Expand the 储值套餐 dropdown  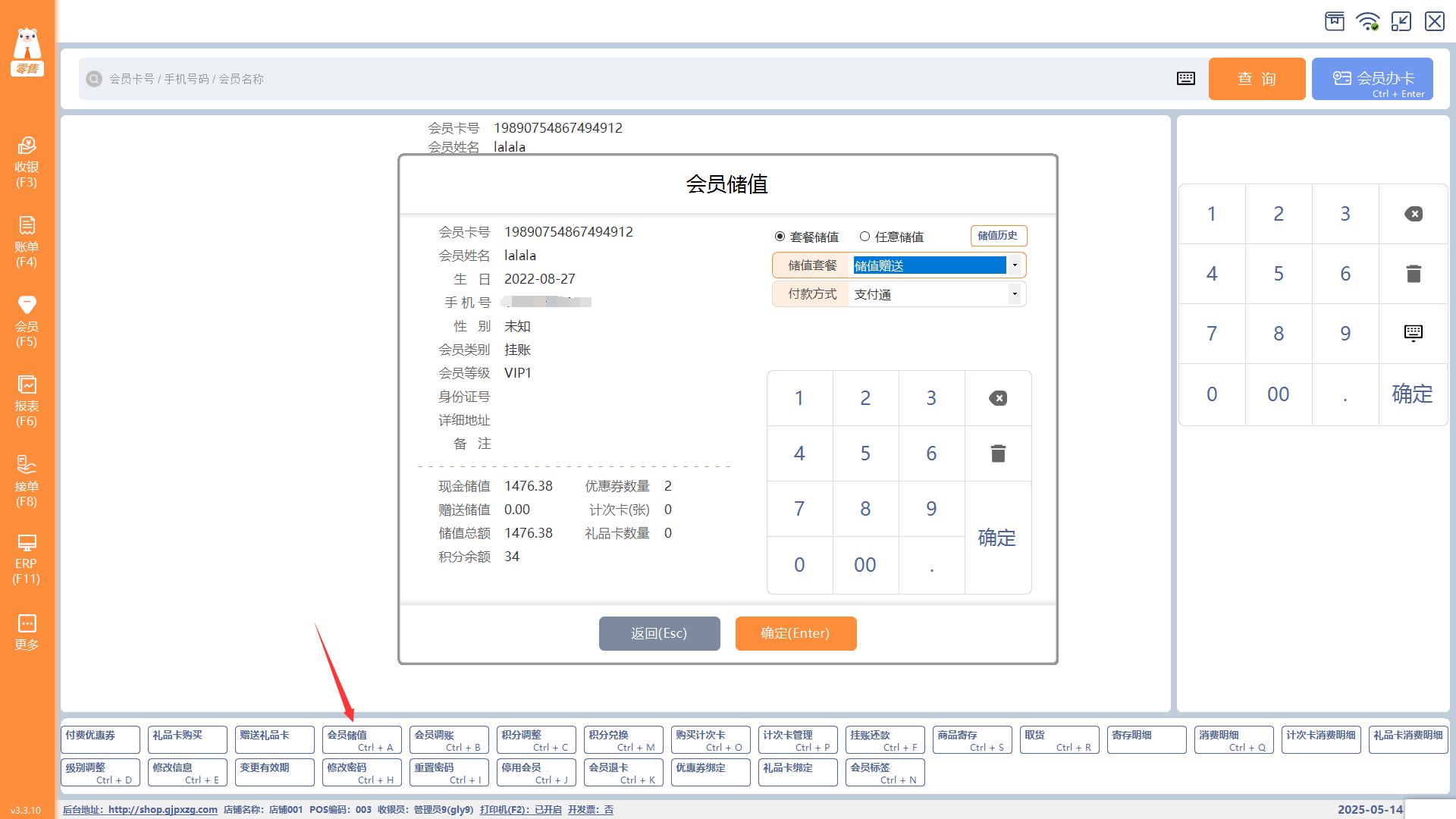1015,265
